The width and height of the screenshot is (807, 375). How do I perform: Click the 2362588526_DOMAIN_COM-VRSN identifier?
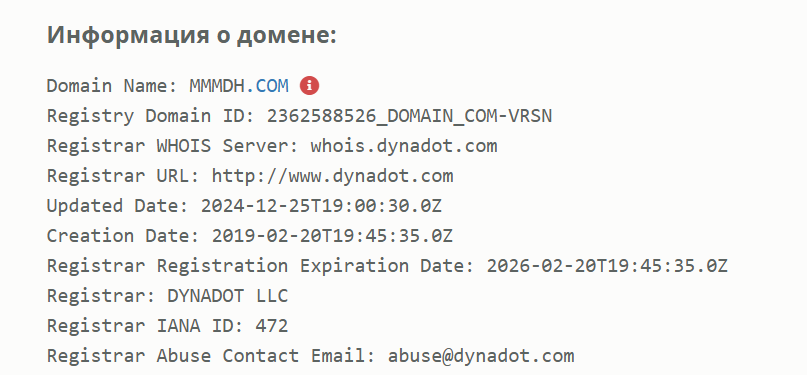pyautogui.click(x=409, y=116)
